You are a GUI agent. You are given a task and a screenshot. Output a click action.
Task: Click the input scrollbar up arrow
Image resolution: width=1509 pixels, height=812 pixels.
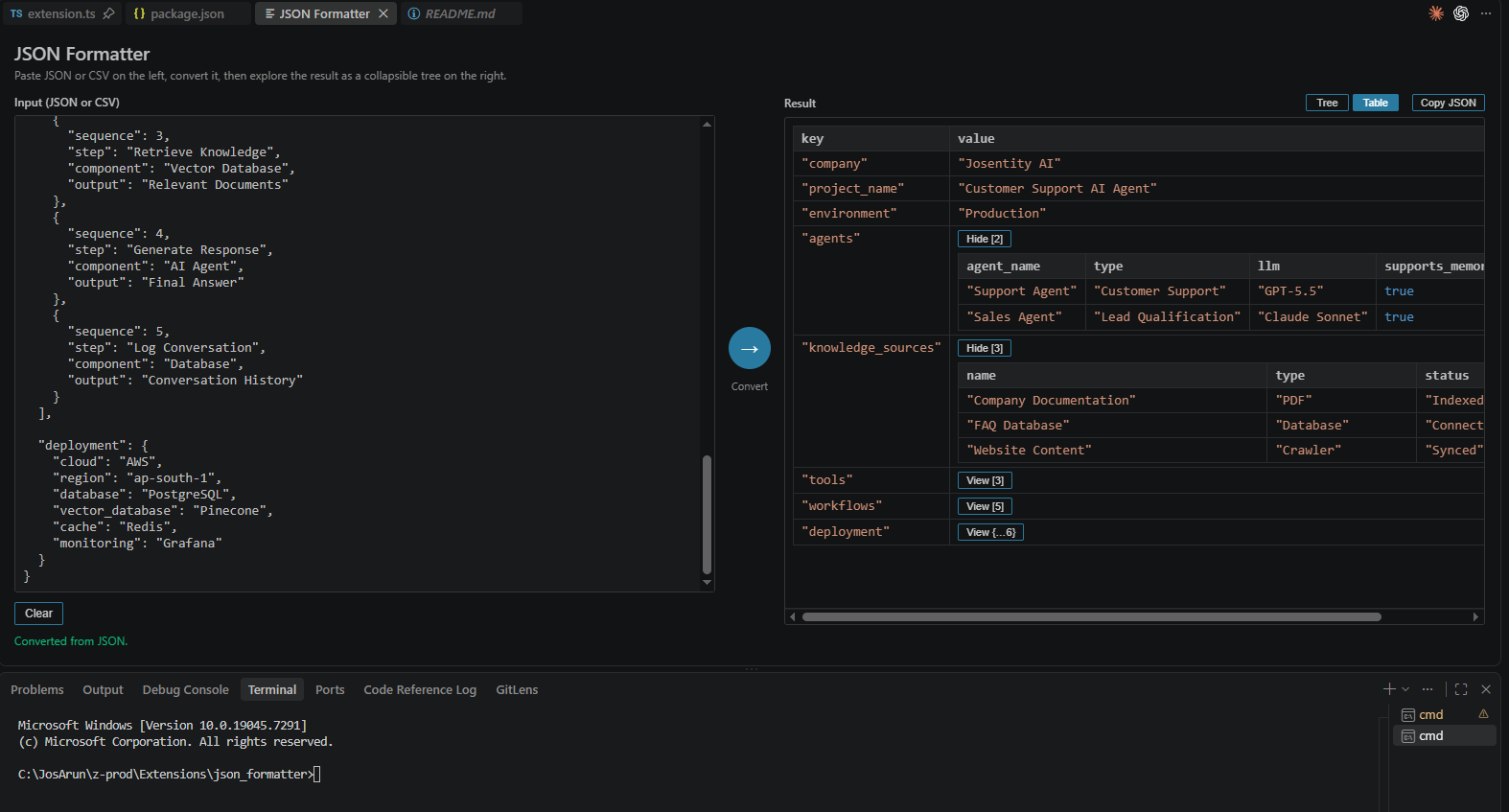(x=707, y=124)
